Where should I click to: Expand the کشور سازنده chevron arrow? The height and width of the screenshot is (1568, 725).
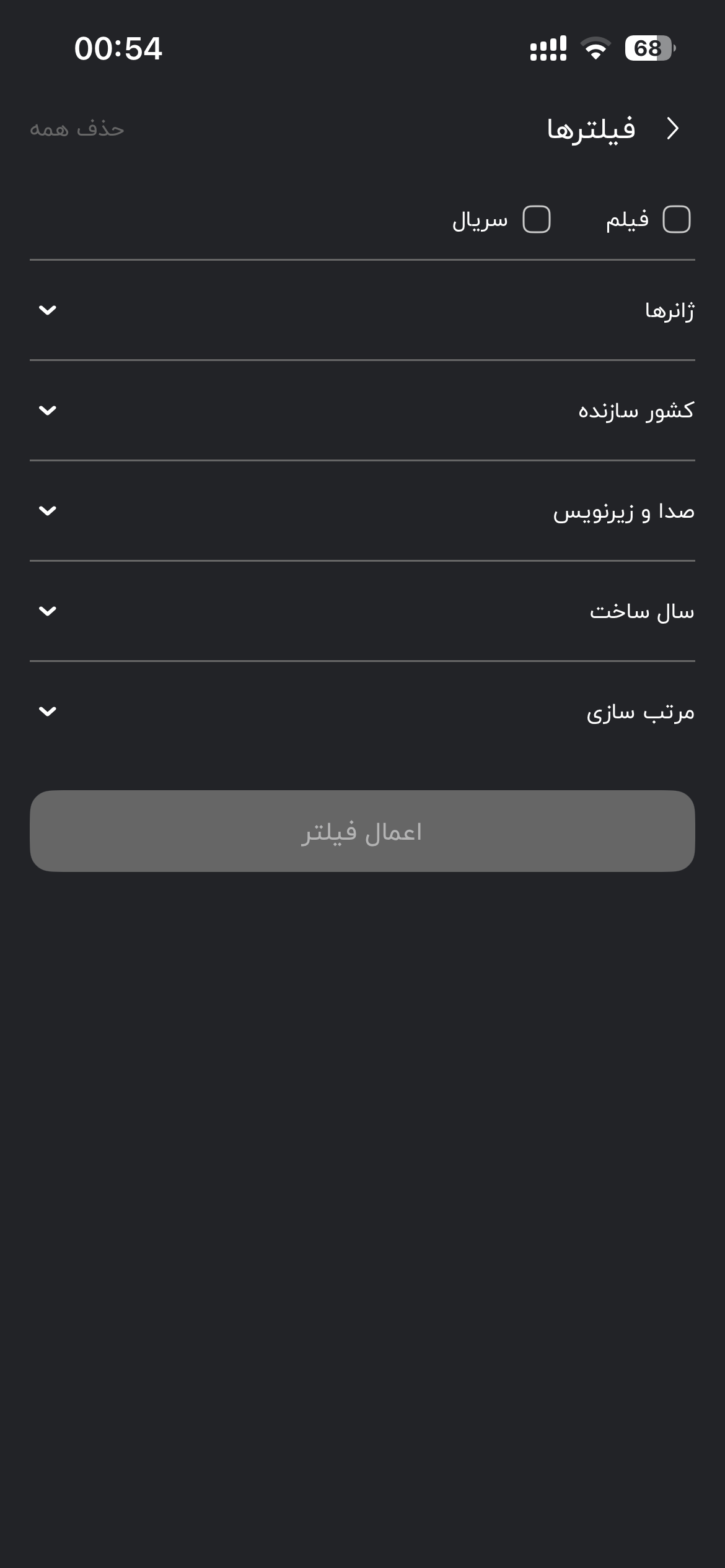(x=48, y=411)
